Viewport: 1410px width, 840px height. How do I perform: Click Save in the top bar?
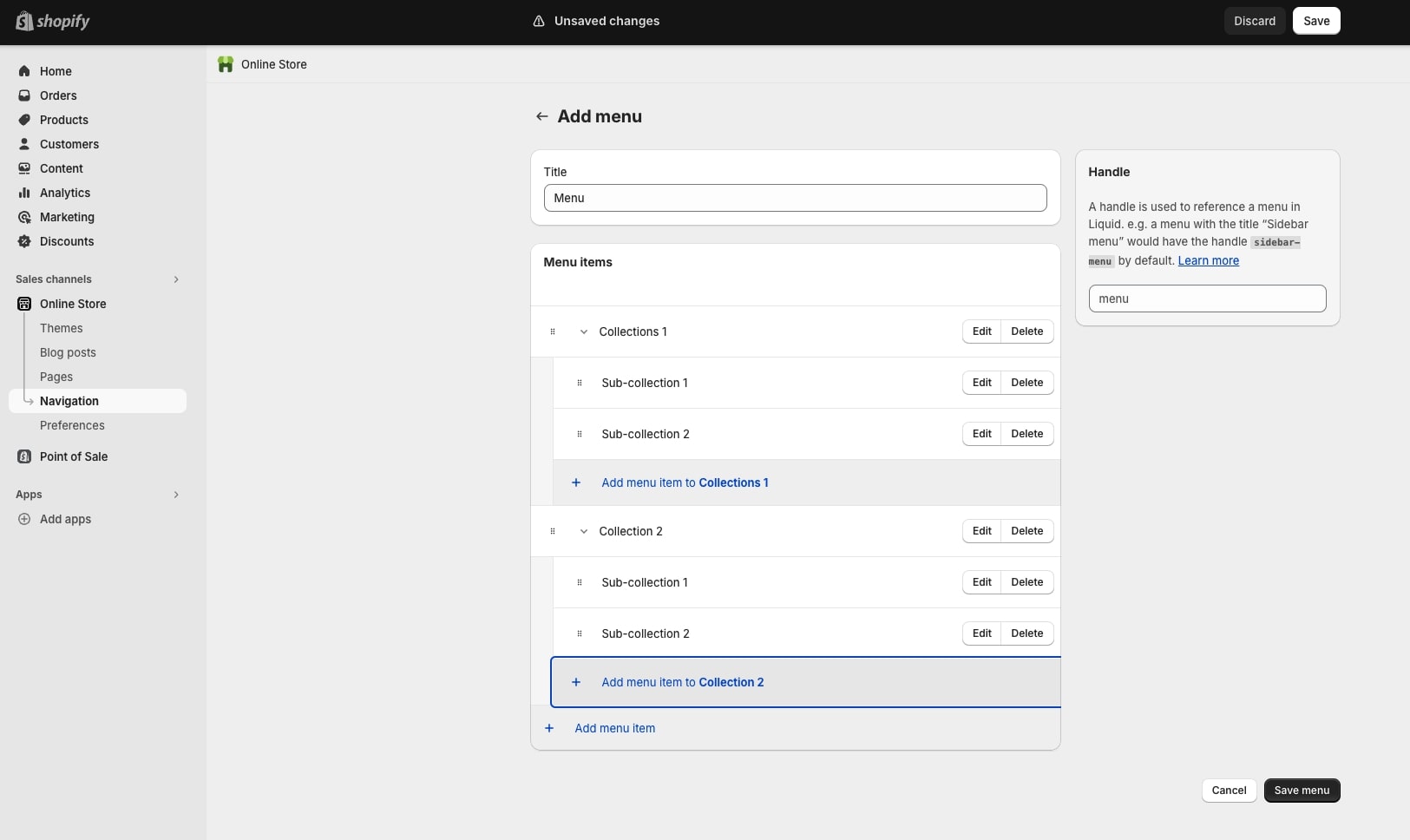pyautogui.click(x=1316, y=21)
